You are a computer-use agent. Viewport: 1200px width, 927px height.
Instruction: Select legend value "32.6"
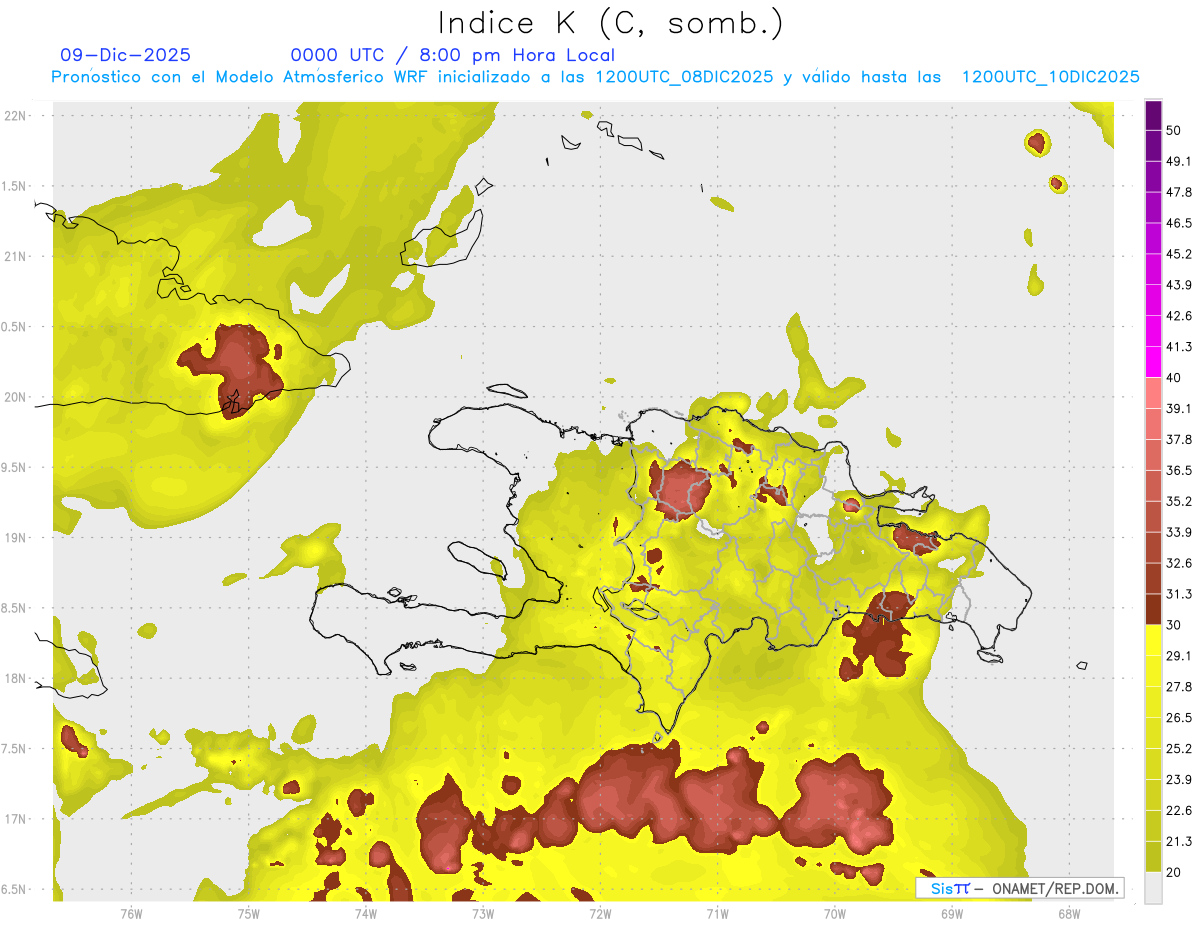pos(1179,563)
